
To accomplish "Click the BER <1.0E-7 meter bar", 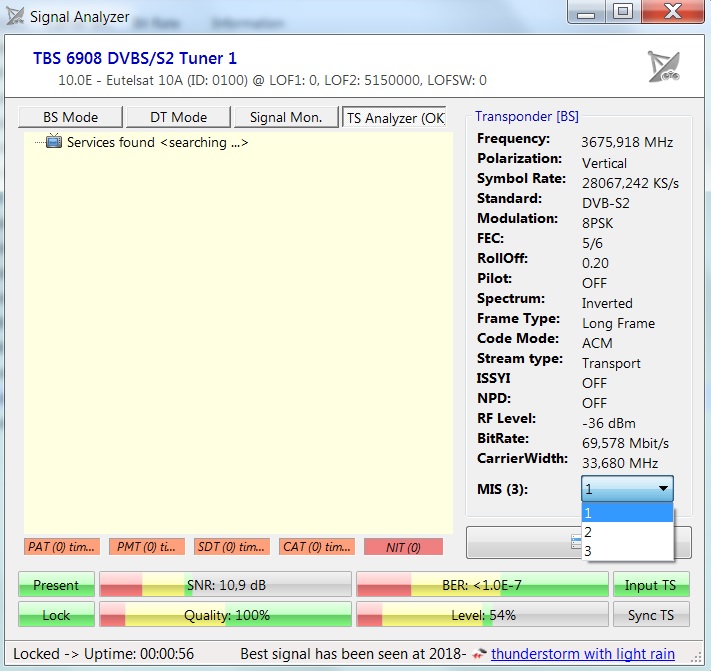I will coord(482,584).
